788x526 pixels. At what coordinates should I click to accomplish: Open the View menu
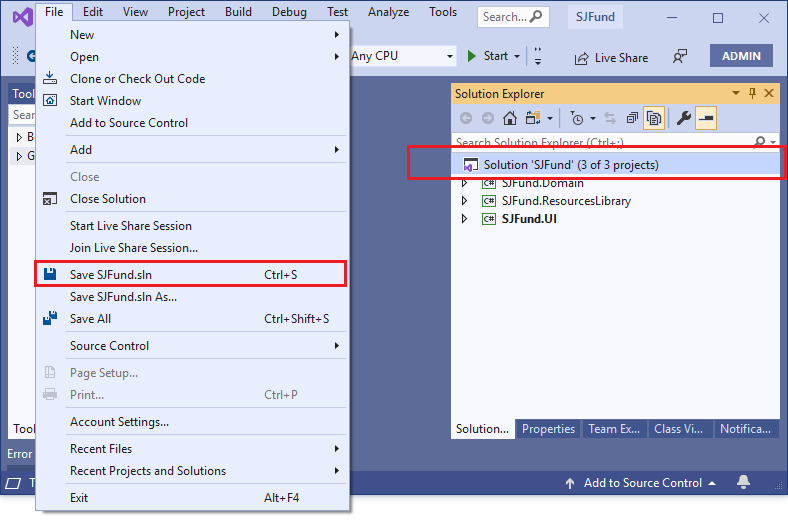135,12
